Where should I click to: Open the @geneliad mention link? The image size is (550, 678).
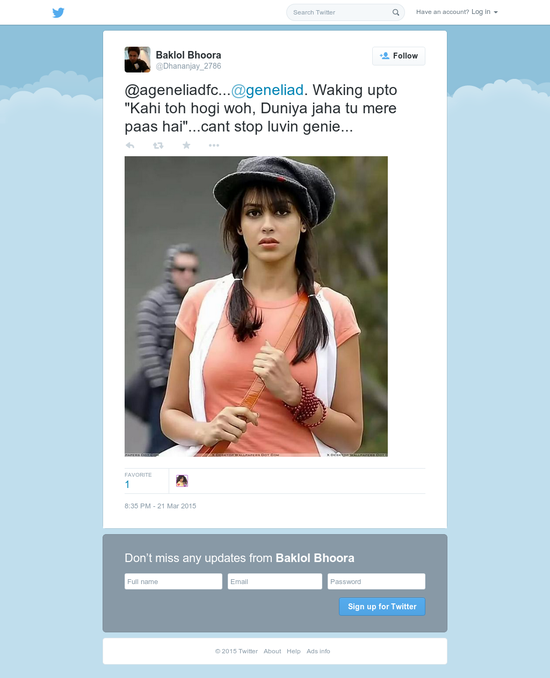pos(267,90)
